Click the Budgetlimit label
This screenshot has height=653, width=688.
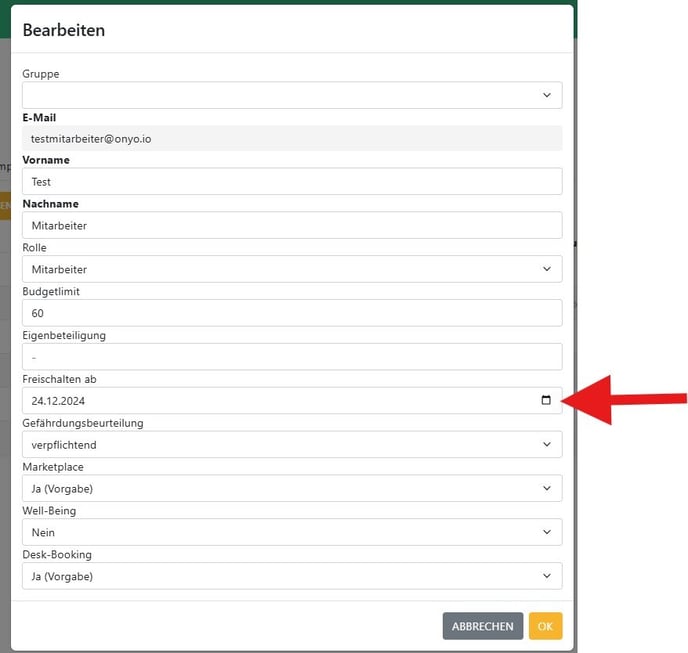[51, 291]
